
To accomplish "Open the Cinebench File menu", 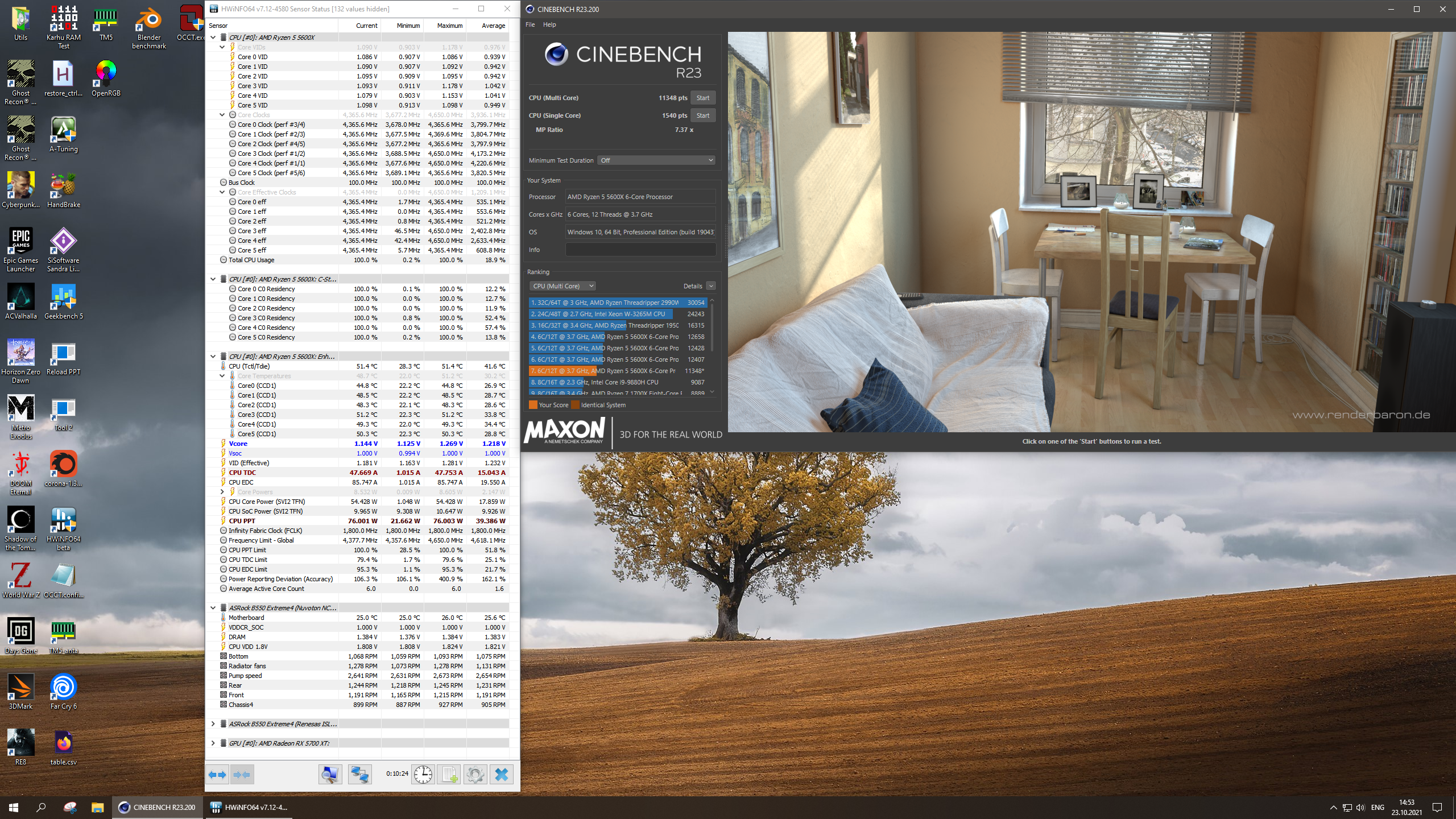I will tap(530, 24).
